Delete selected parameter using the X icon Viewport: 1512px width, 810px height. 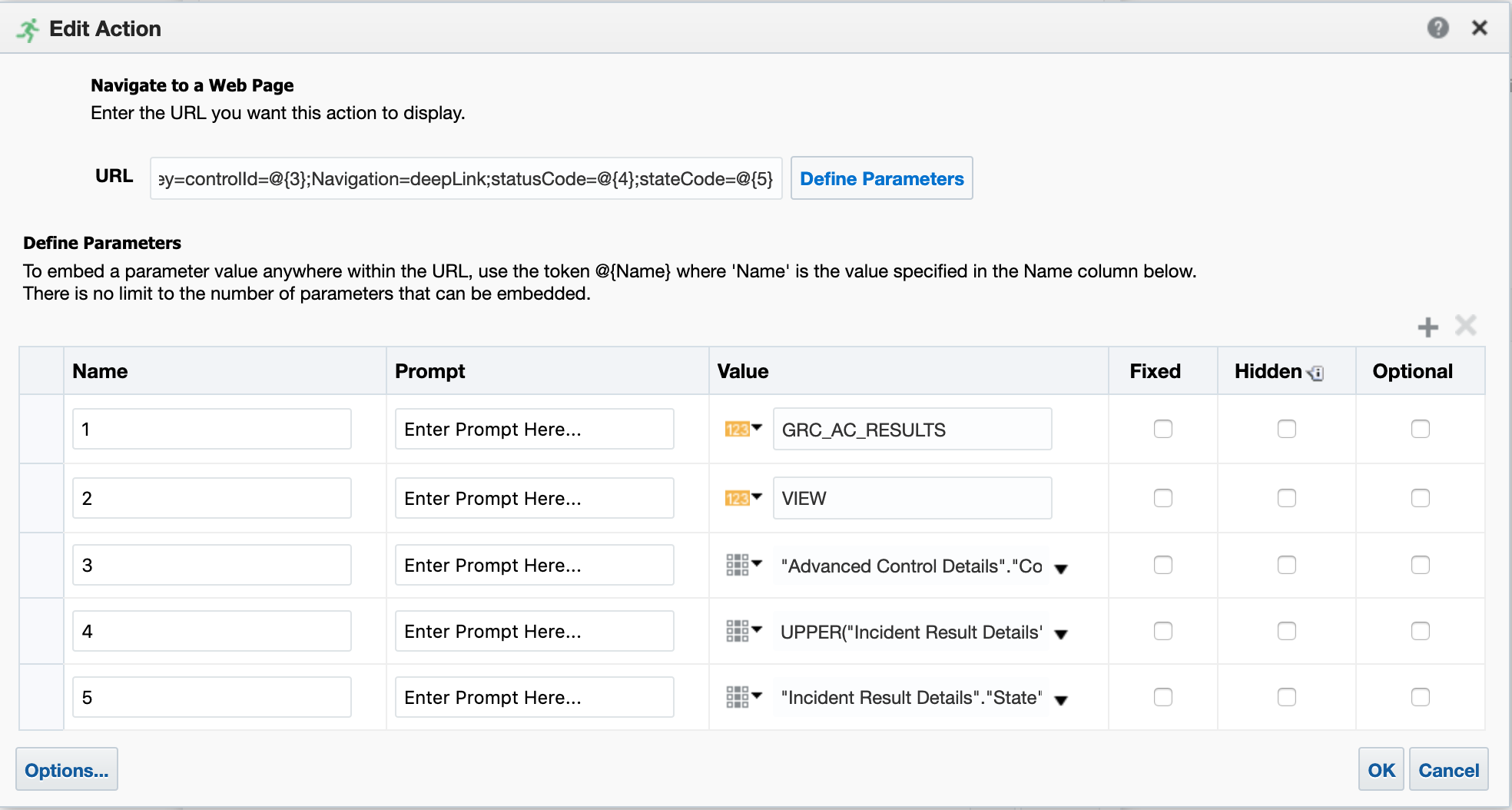1465,326
